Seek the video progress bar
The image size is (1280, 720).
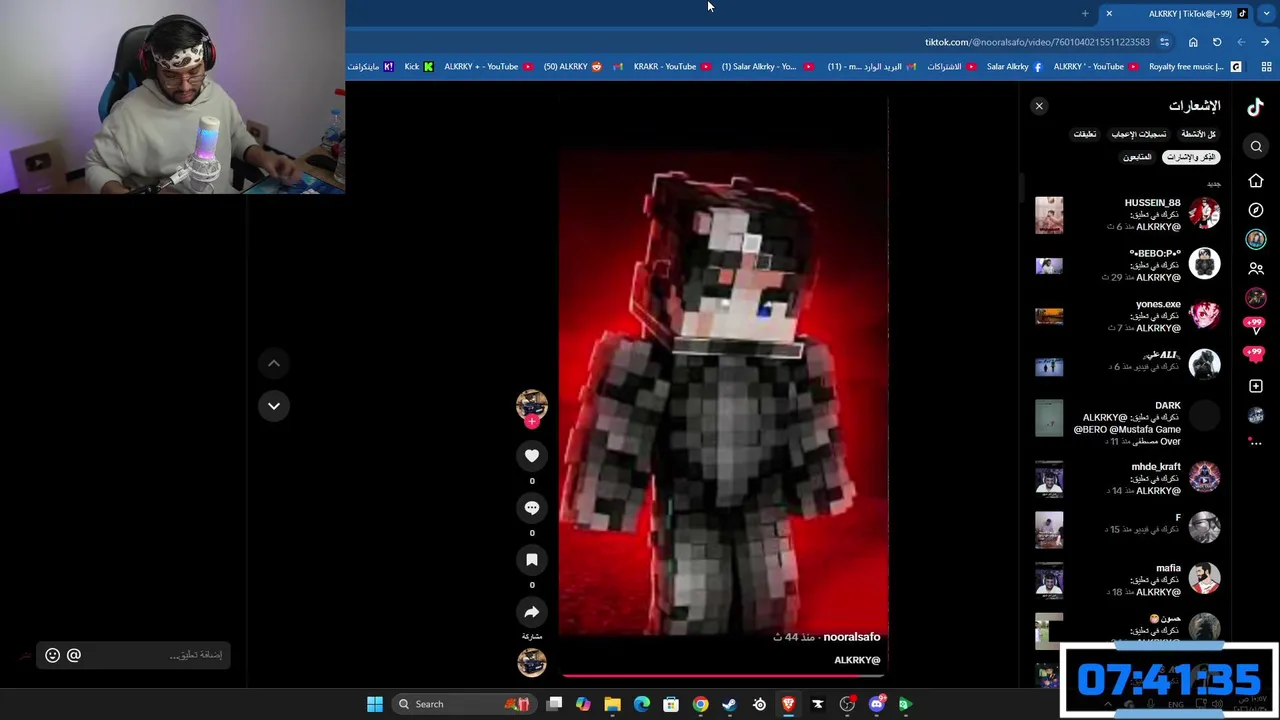coord(723,677)
